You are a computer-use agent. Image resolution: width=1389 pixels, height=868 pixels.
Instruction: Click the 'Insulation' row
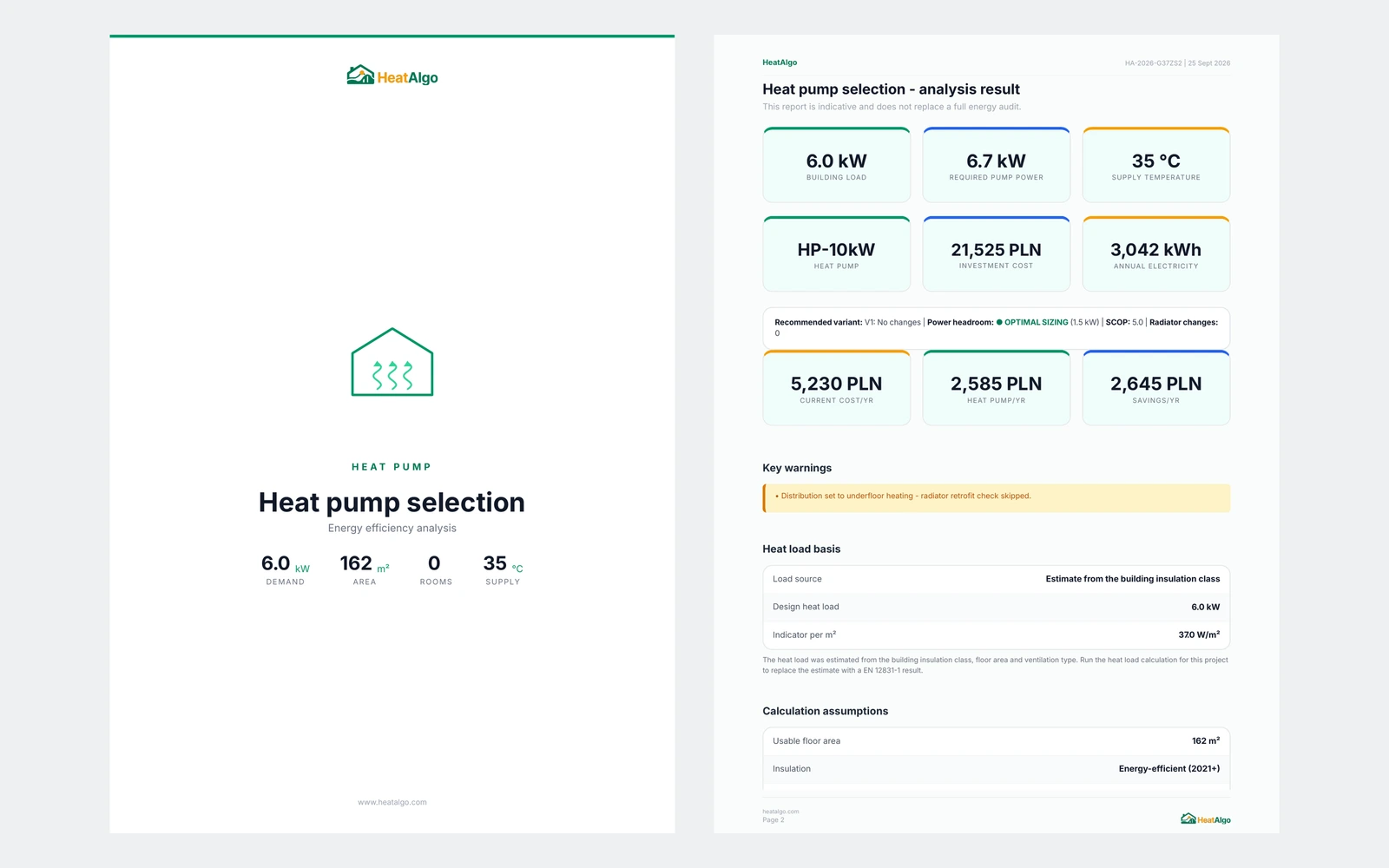coord(997,769)
